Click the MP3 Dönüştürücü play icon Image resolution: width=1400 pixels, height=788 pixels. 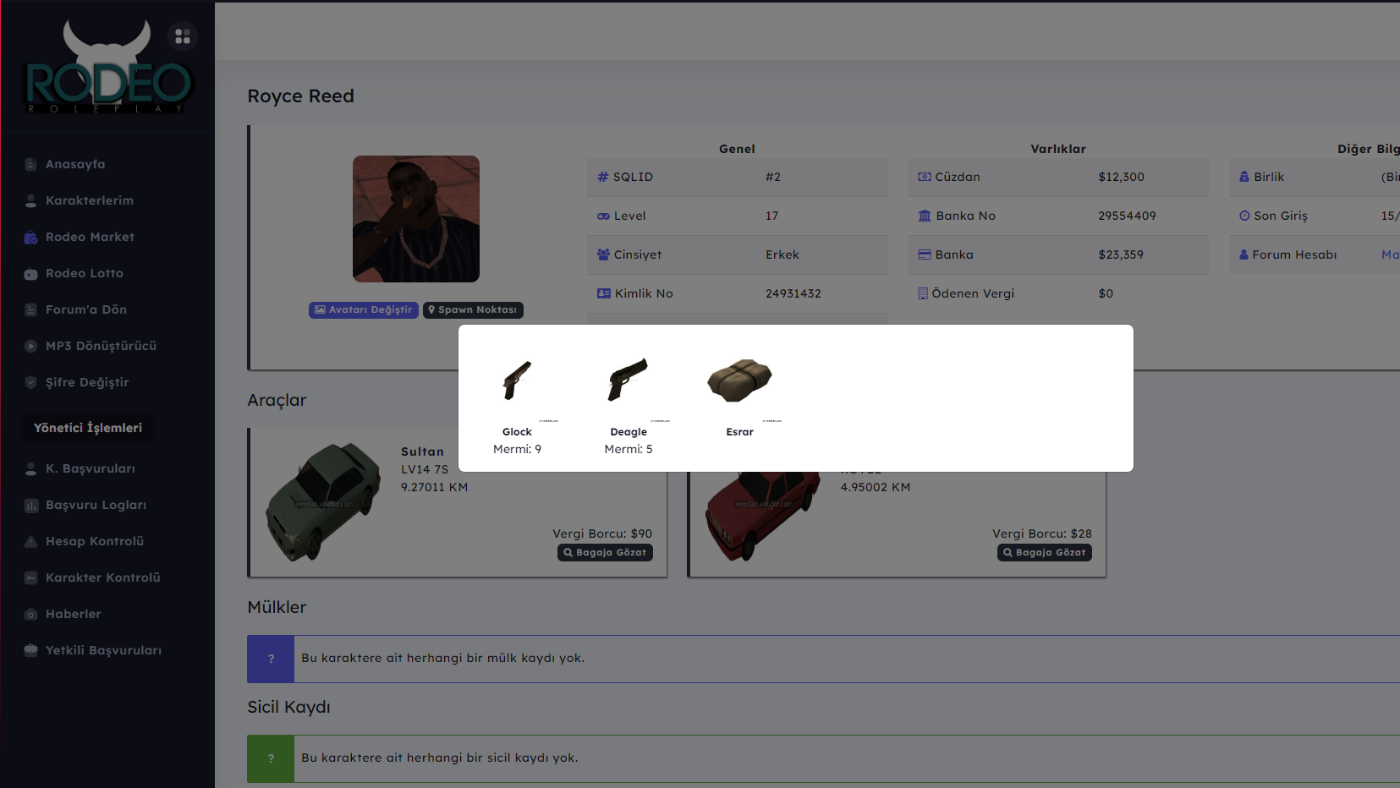tap(31, 346)
